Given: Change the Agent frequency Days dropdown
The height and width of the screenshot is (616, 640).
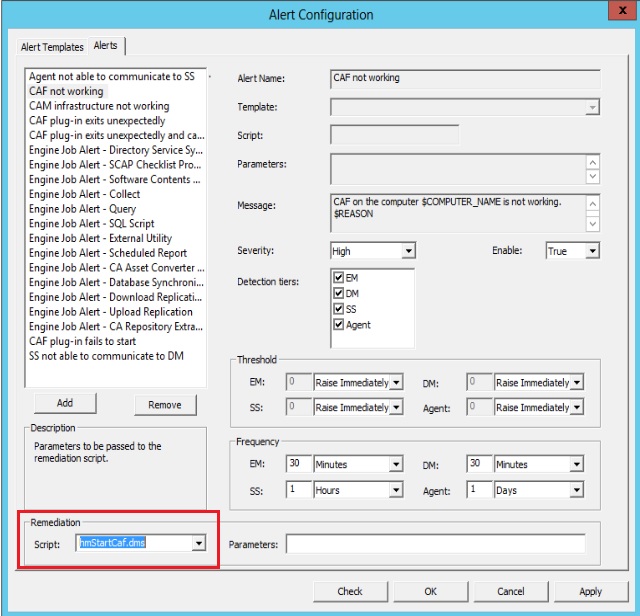Looking at the screenshot, I should (576, 490).
